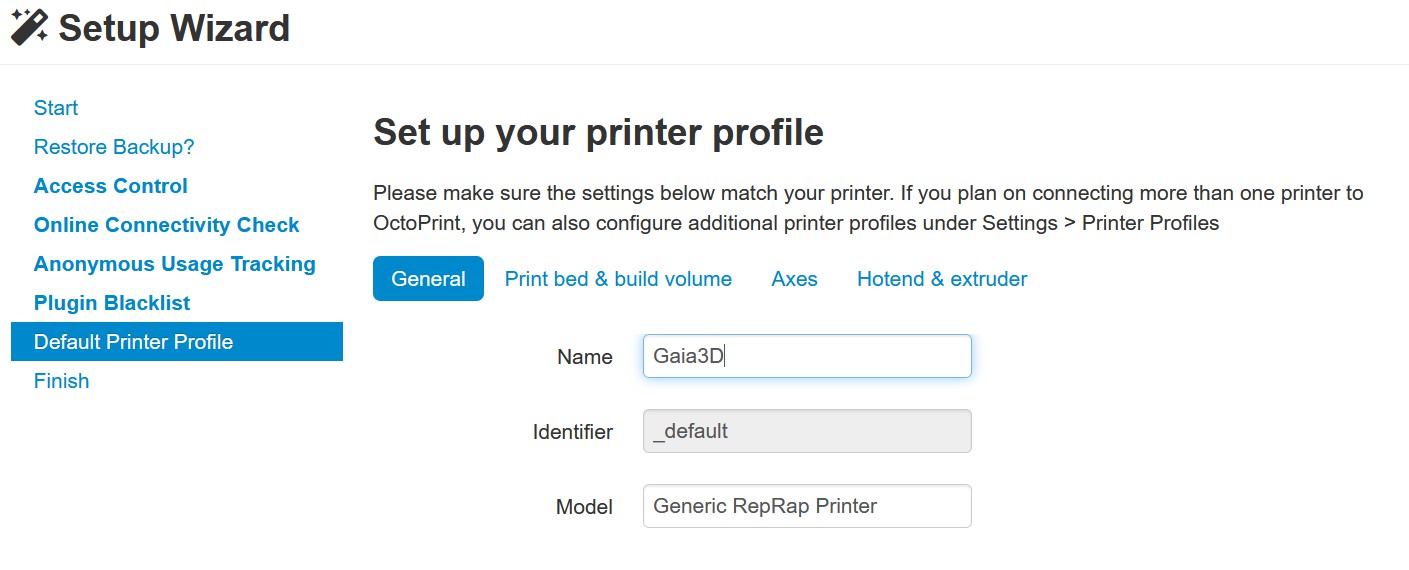
Task: Click the Model field with Generic RepRap Printer
Action: [807, 506]
